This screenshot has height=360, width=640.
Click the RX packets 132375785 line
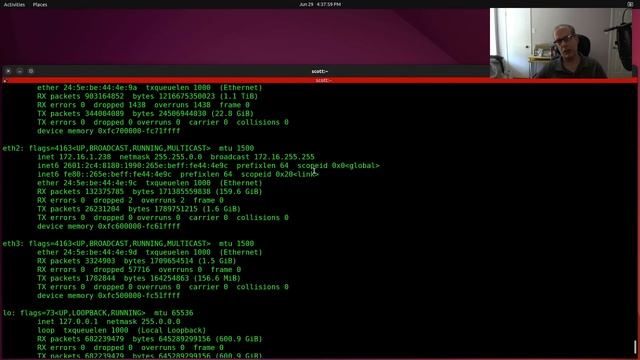tap(150, 191)
